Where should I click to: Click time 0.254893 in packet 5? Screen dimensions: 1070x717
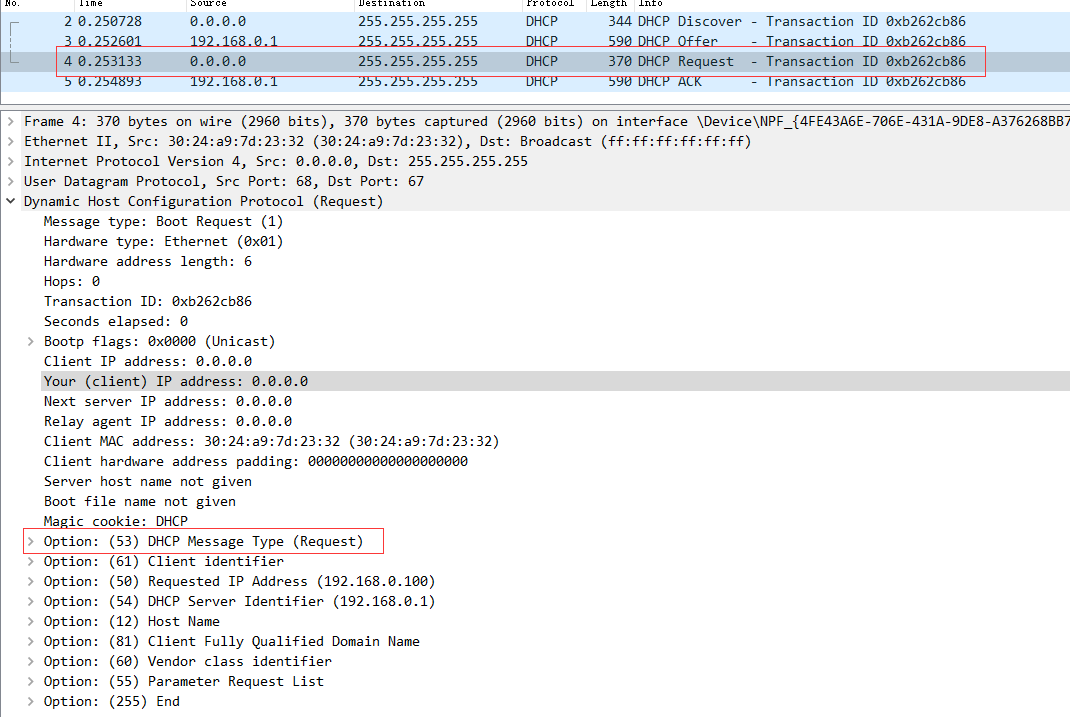click(110, 81)
